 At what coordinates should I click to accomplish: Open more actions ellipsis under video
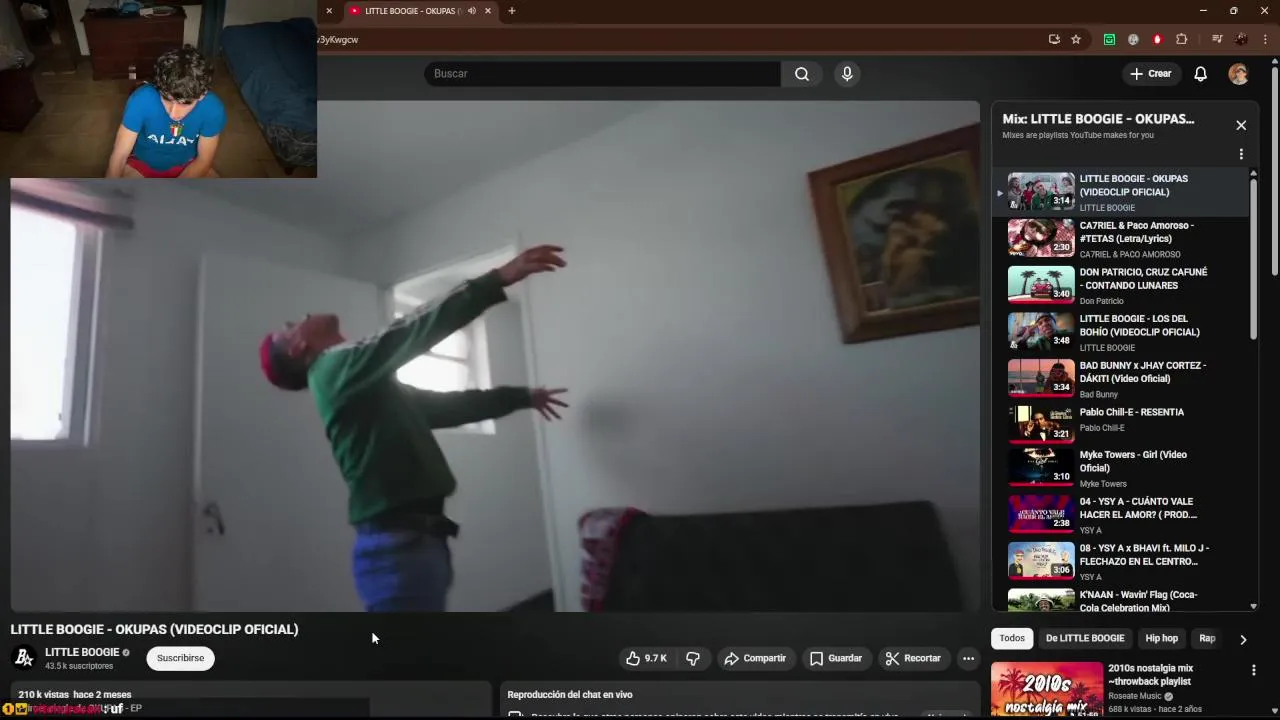pyautogui.click(x=968, y=658)
